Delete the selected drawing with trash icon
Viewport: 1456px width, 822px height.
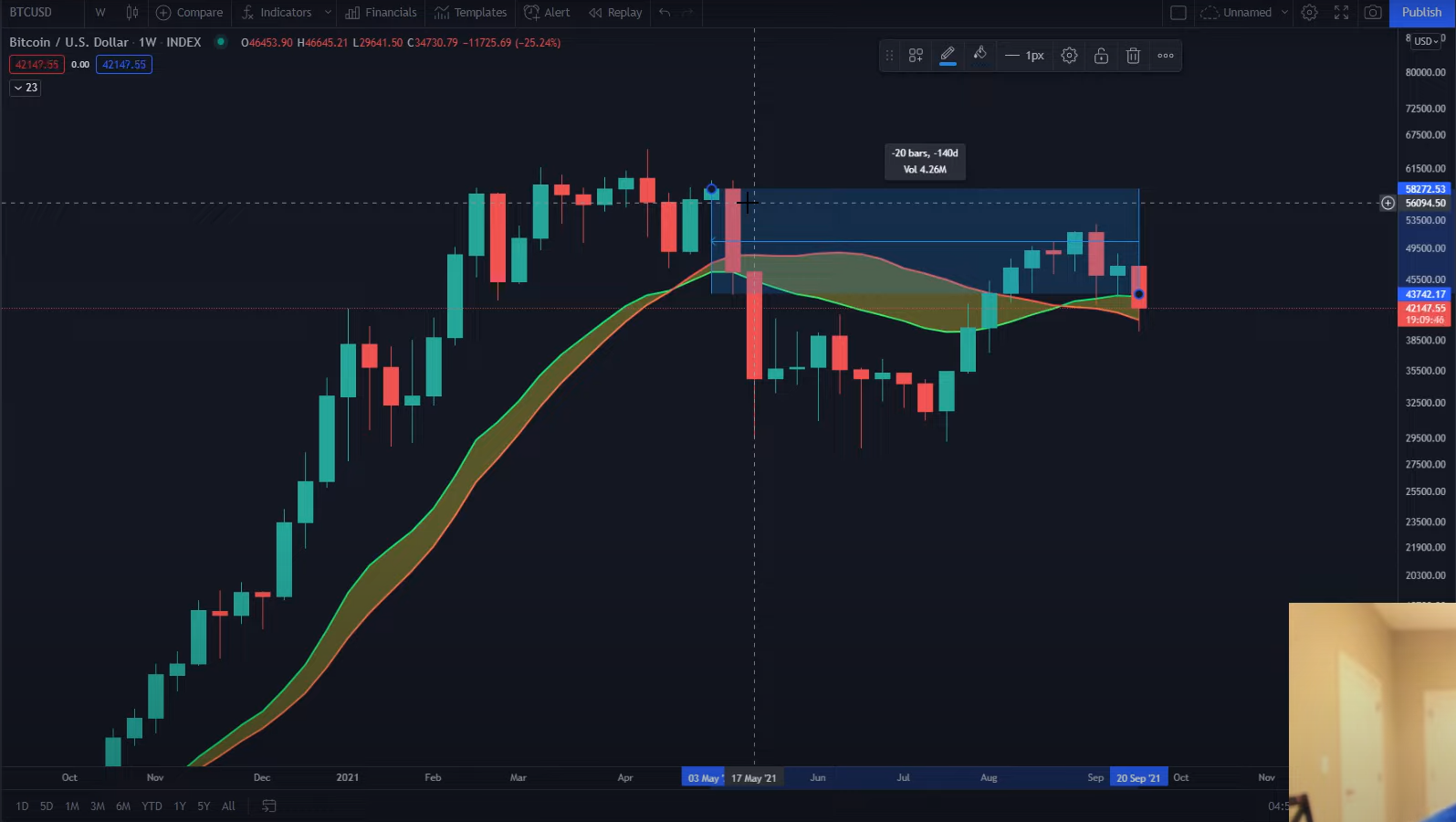1133,56
